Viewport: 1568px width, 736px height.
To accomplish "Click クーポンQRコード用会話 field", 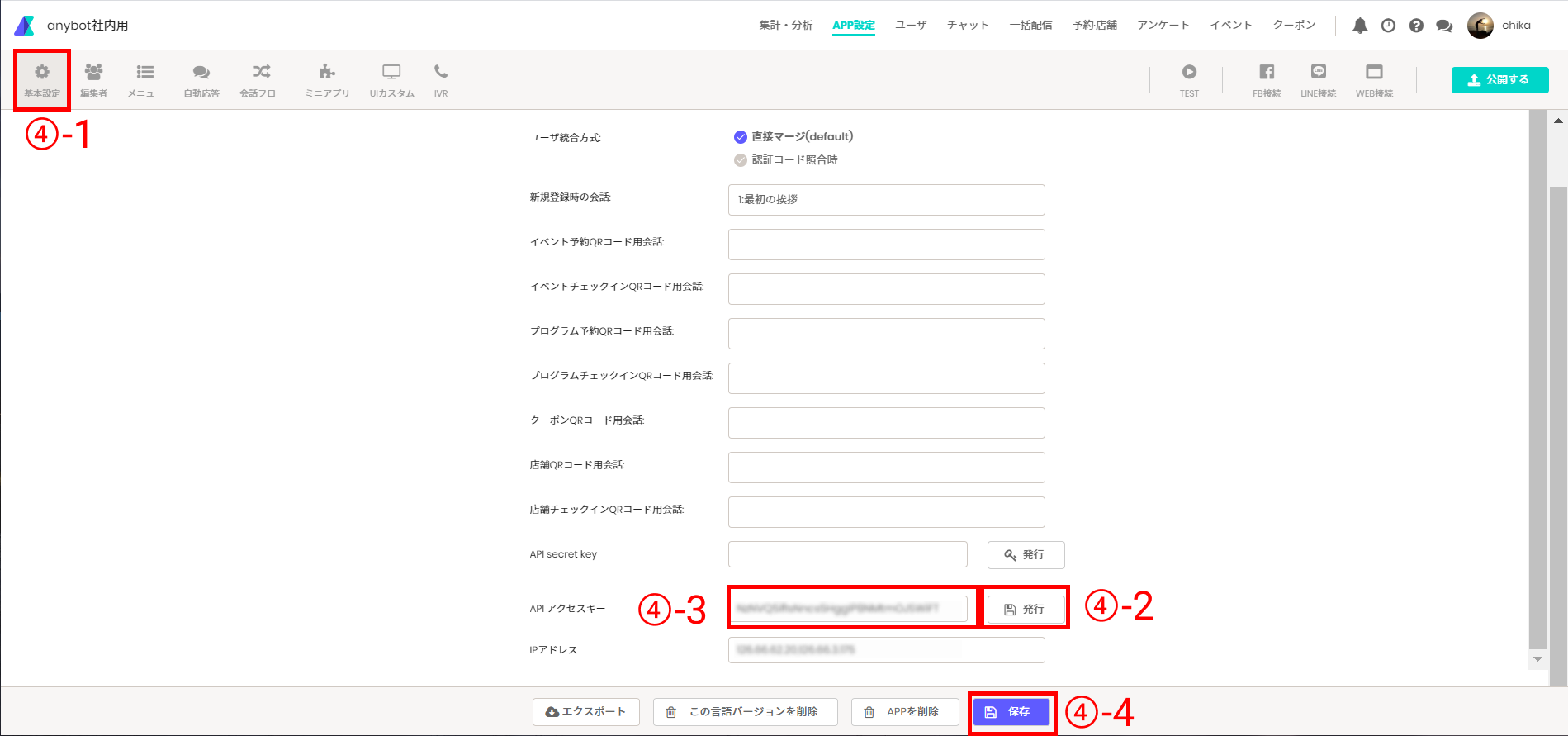I will point(886,423).
